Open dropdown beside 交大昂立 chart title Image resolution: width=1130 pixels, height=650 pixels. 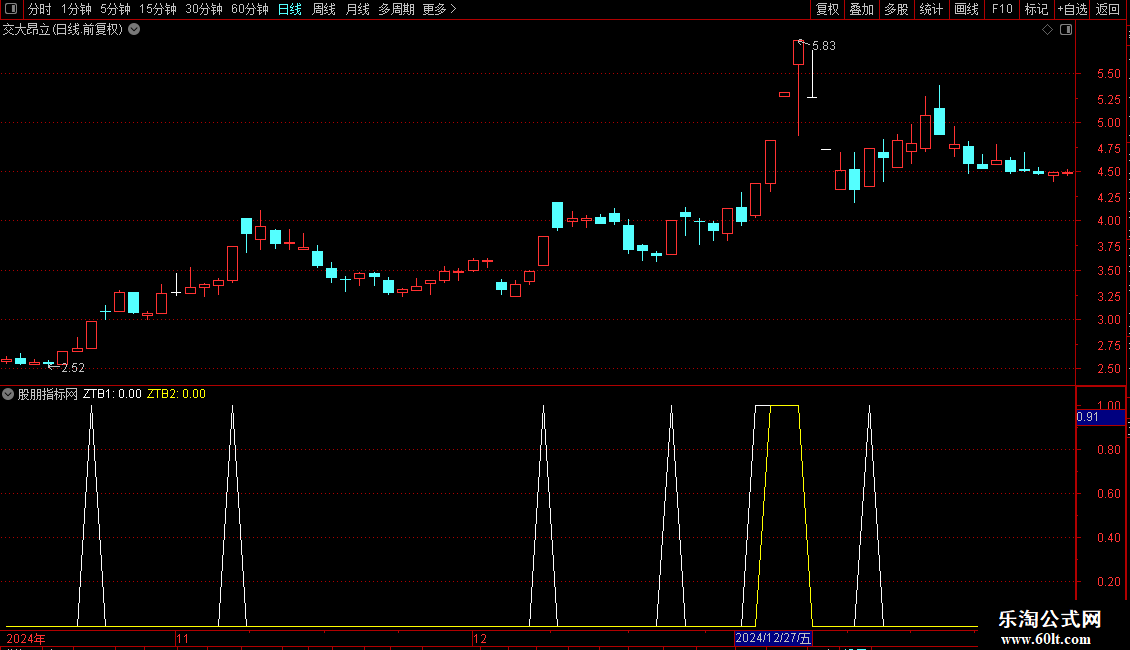pyautogui.click(x=134, y=30)
